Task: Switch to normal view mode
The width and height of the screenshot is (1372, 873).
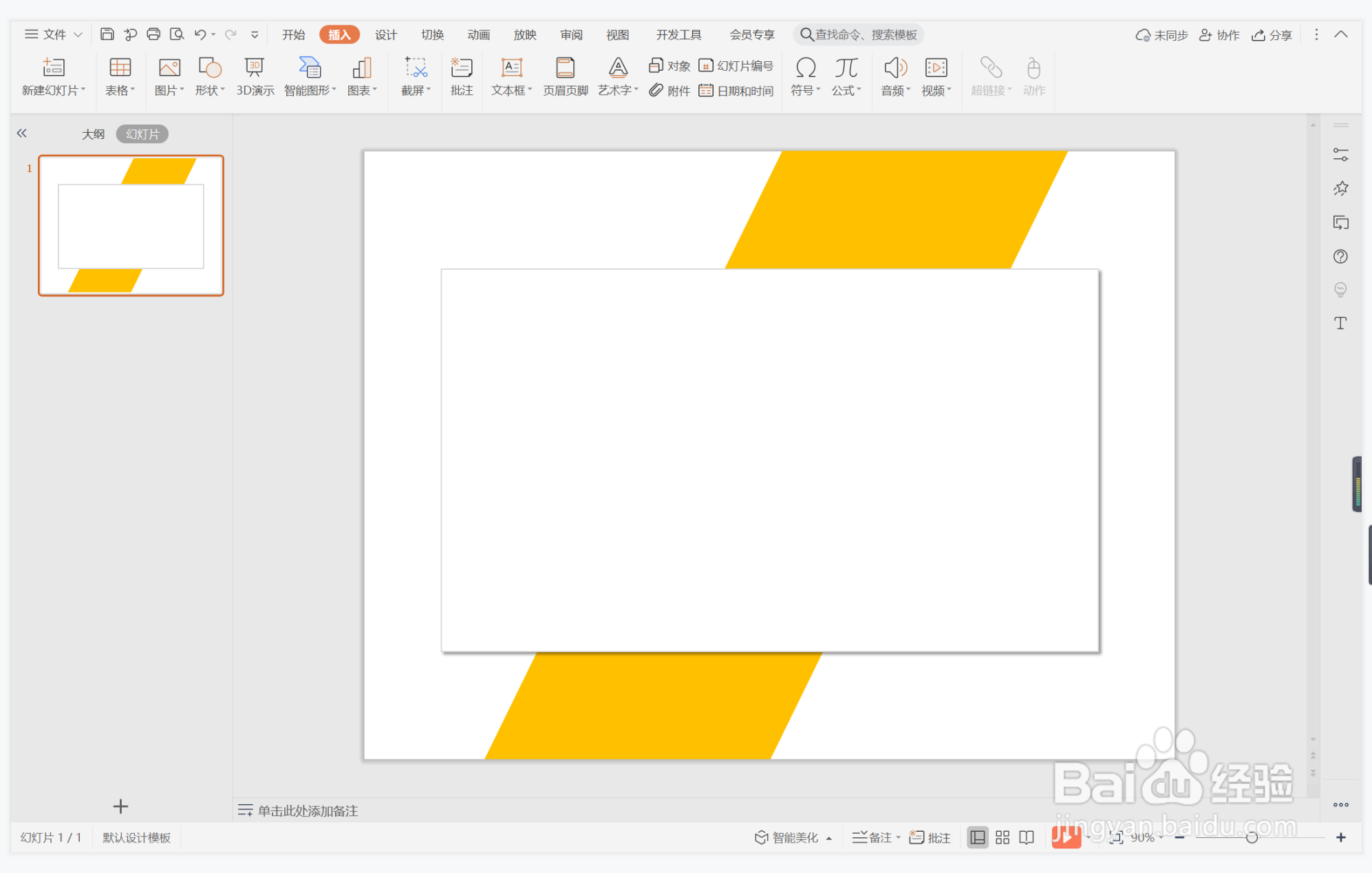Action: point(977,837)
